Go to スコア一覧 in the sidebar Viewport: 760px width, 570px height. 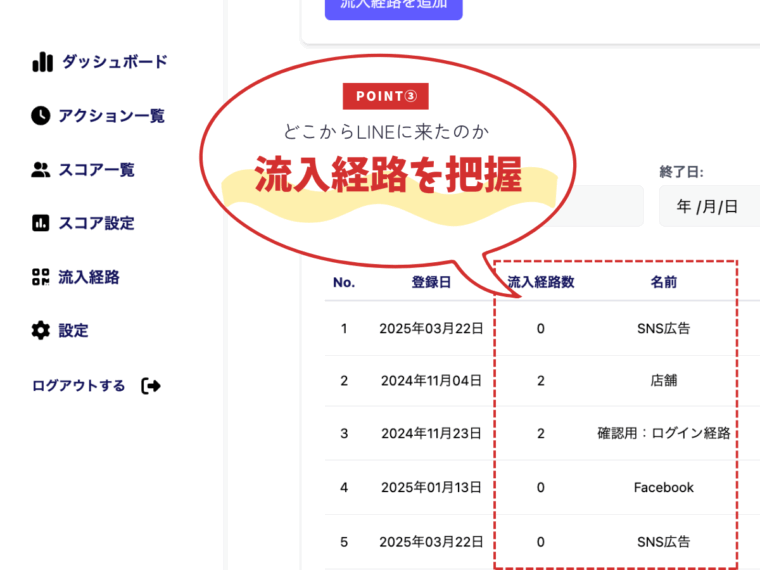[x=96, y=170]
